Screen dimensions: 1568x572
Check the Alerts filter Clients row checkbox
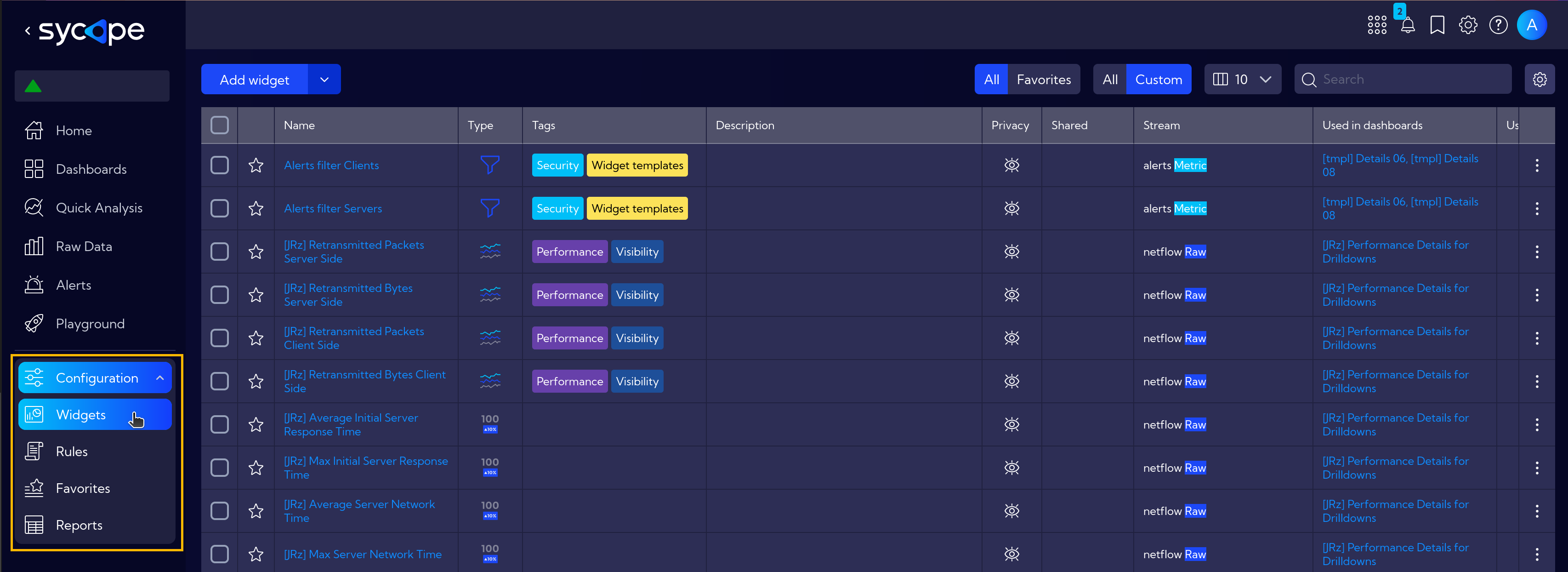(219, 165)
